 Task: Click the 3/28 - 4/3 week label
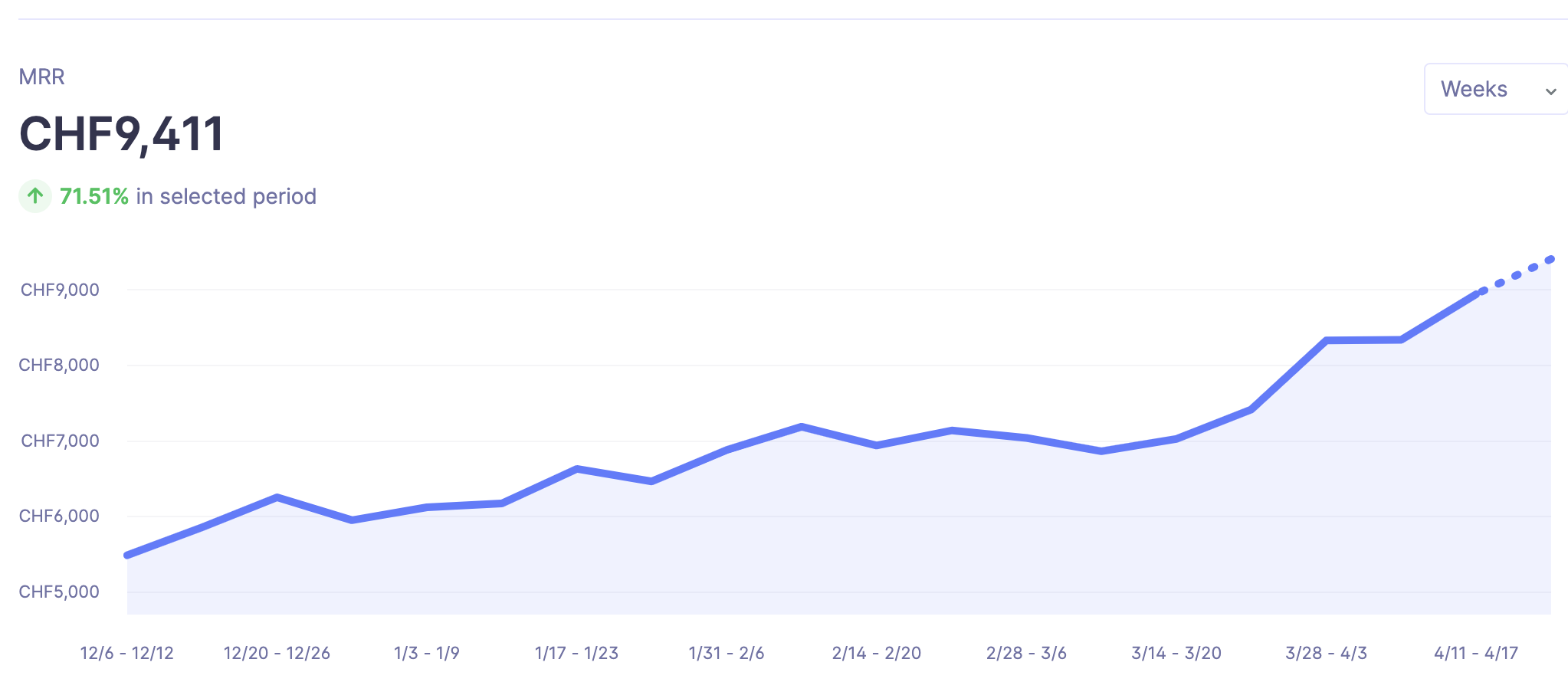tap(1326, 653)
